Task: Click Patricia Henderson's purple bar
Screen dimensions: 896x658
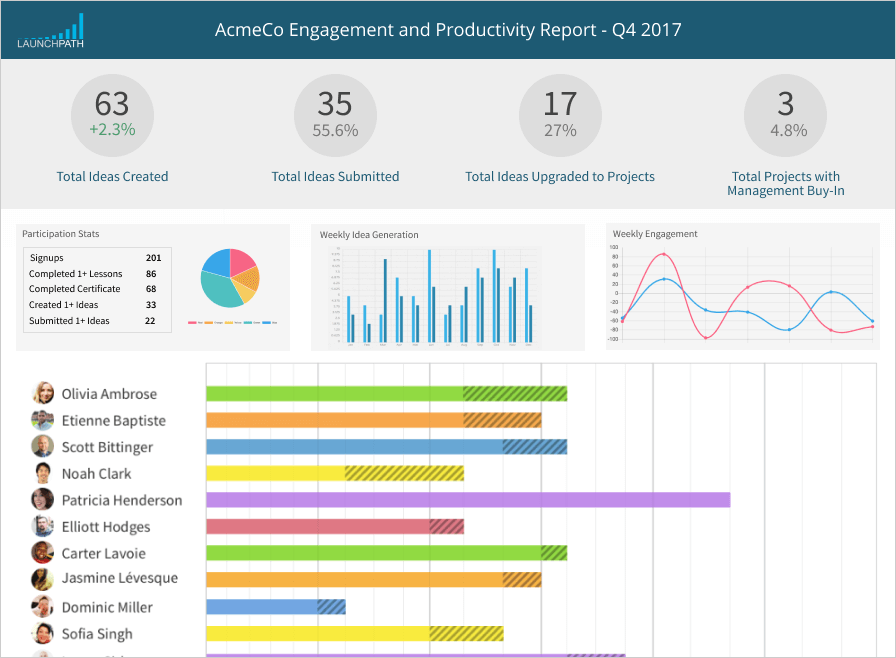Action: click(468, 500)
